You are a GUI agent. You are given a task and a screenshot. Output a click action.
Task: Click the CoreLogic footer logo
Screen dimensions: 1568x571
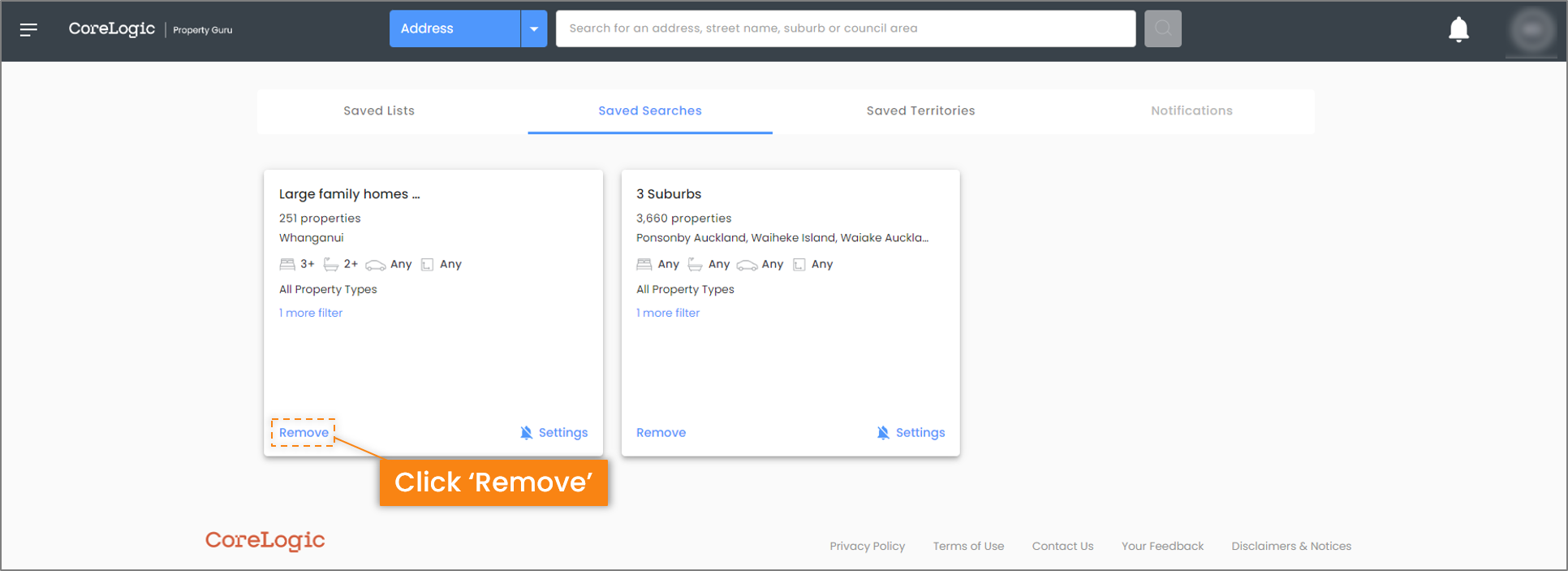[x=265, y=540]
